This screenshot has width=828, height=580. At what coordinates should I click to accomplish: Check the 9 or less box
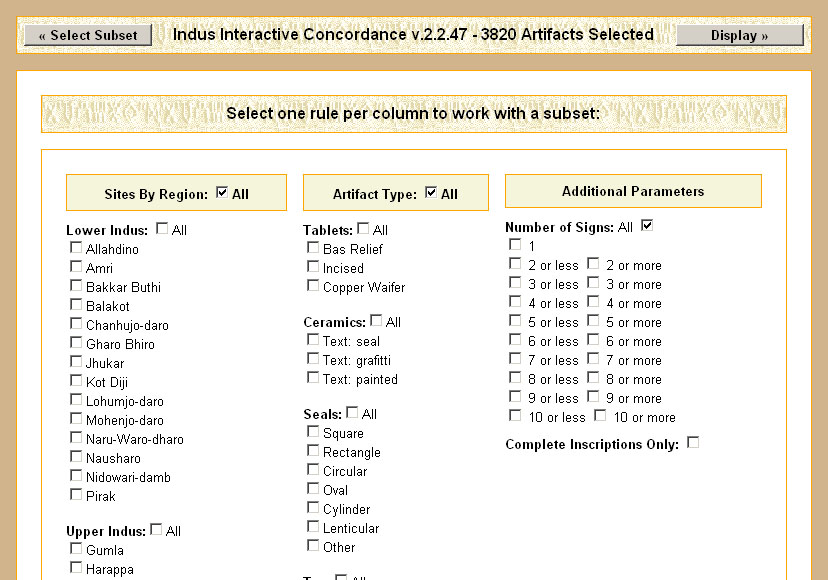(515, 396)
